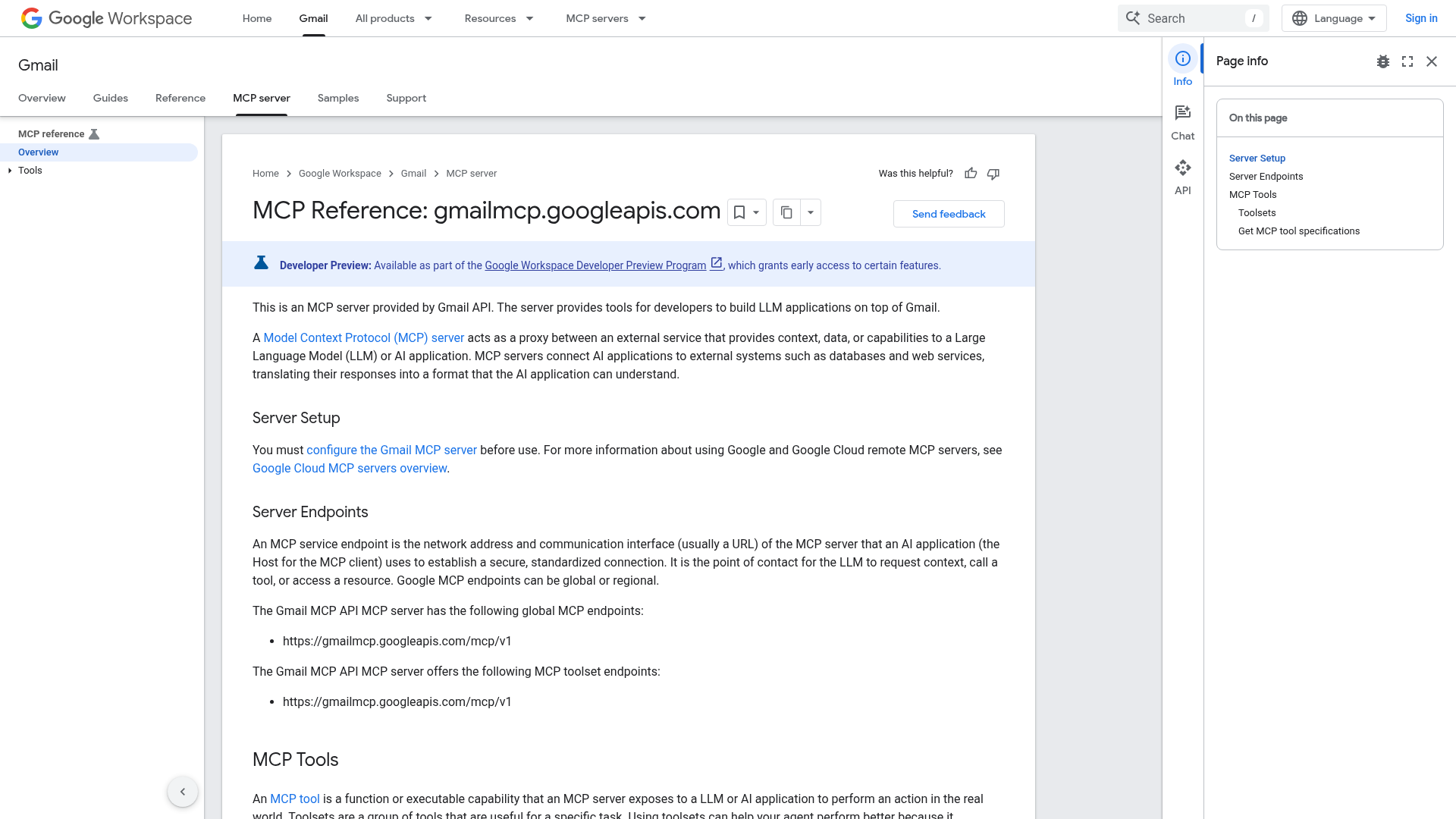
Task: Switch to the Support tab
Action: click(406, 98)
